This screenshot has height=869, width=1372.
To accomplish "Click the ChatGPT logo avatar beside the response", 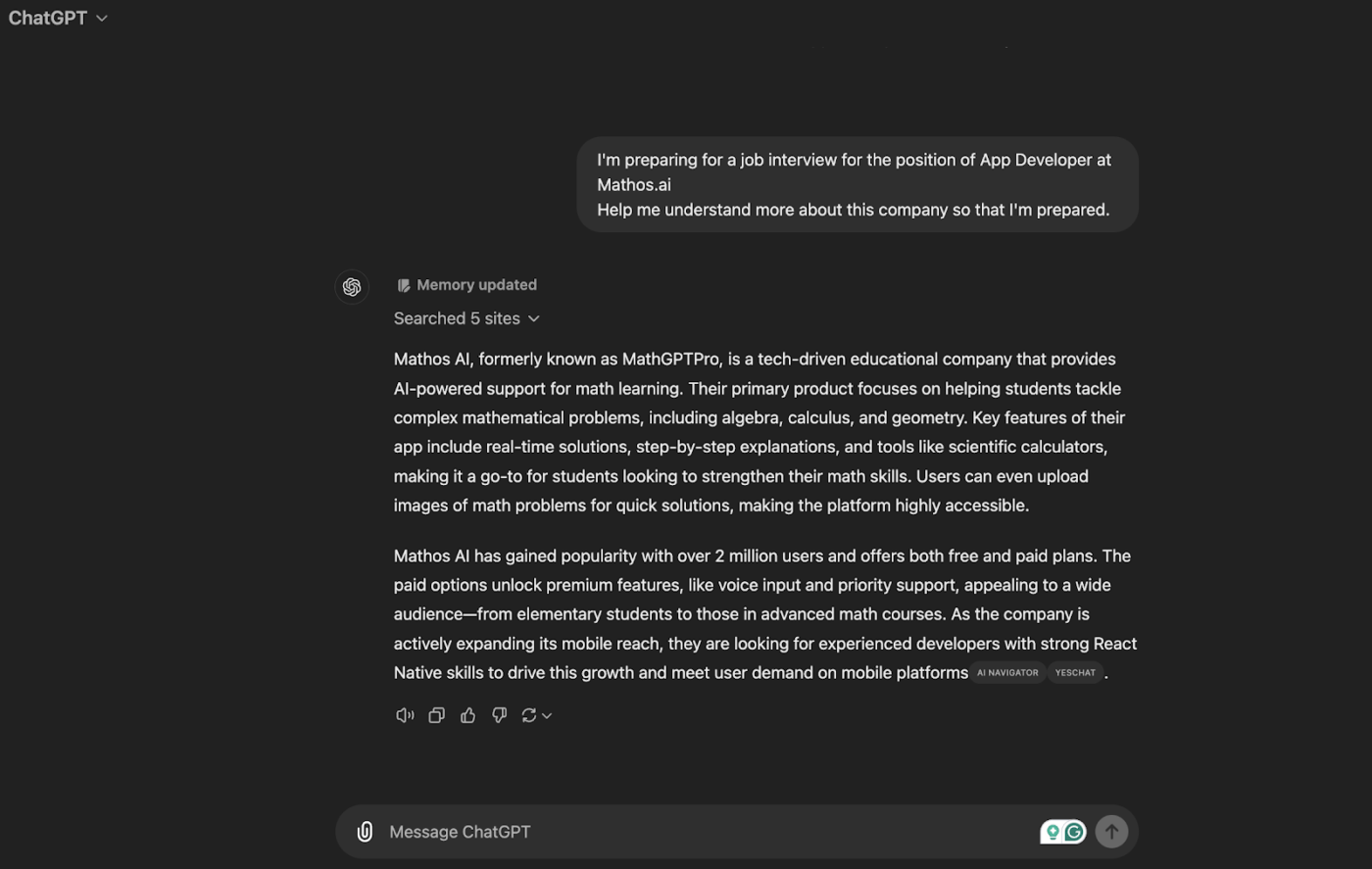I will point(352,286).
